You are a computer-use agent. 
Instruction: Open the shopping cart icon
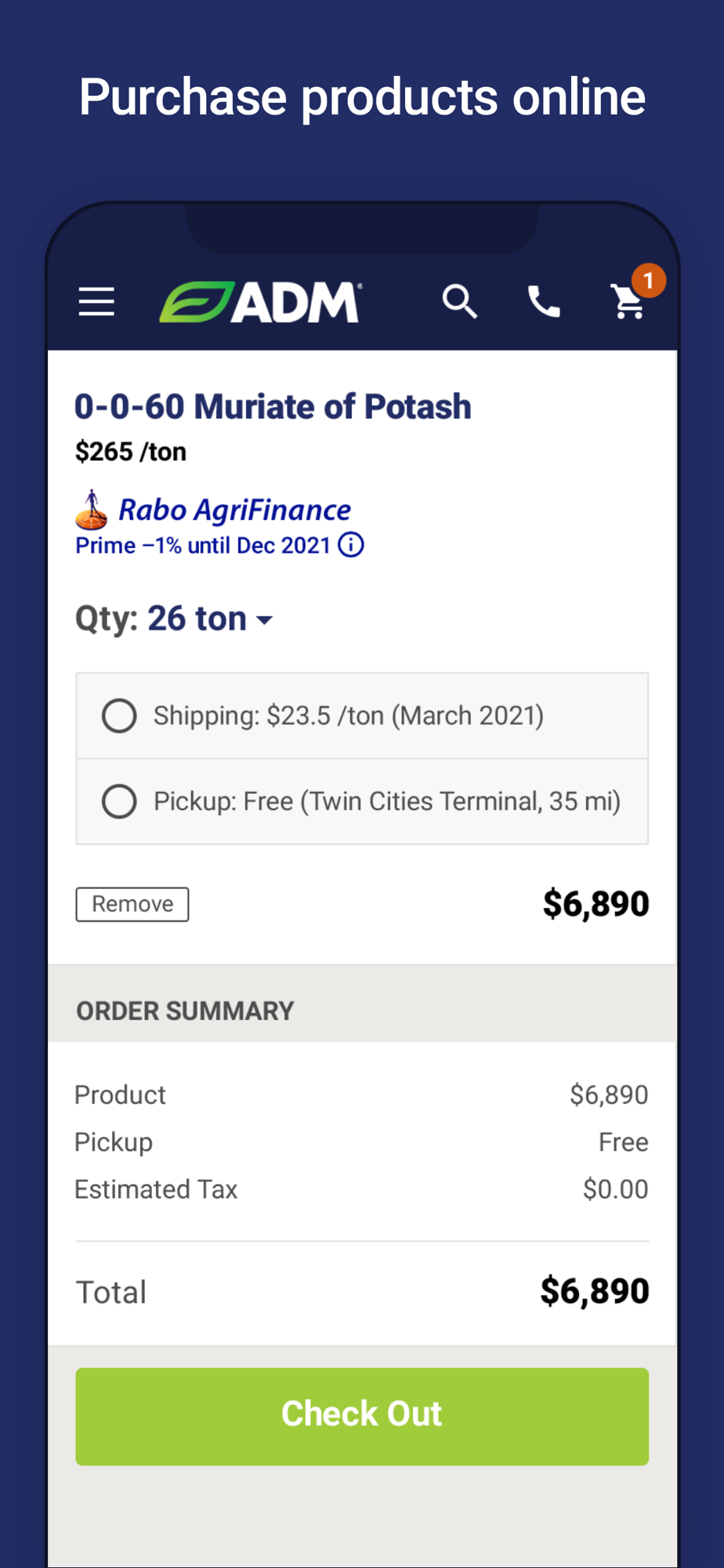coord(627,303)
